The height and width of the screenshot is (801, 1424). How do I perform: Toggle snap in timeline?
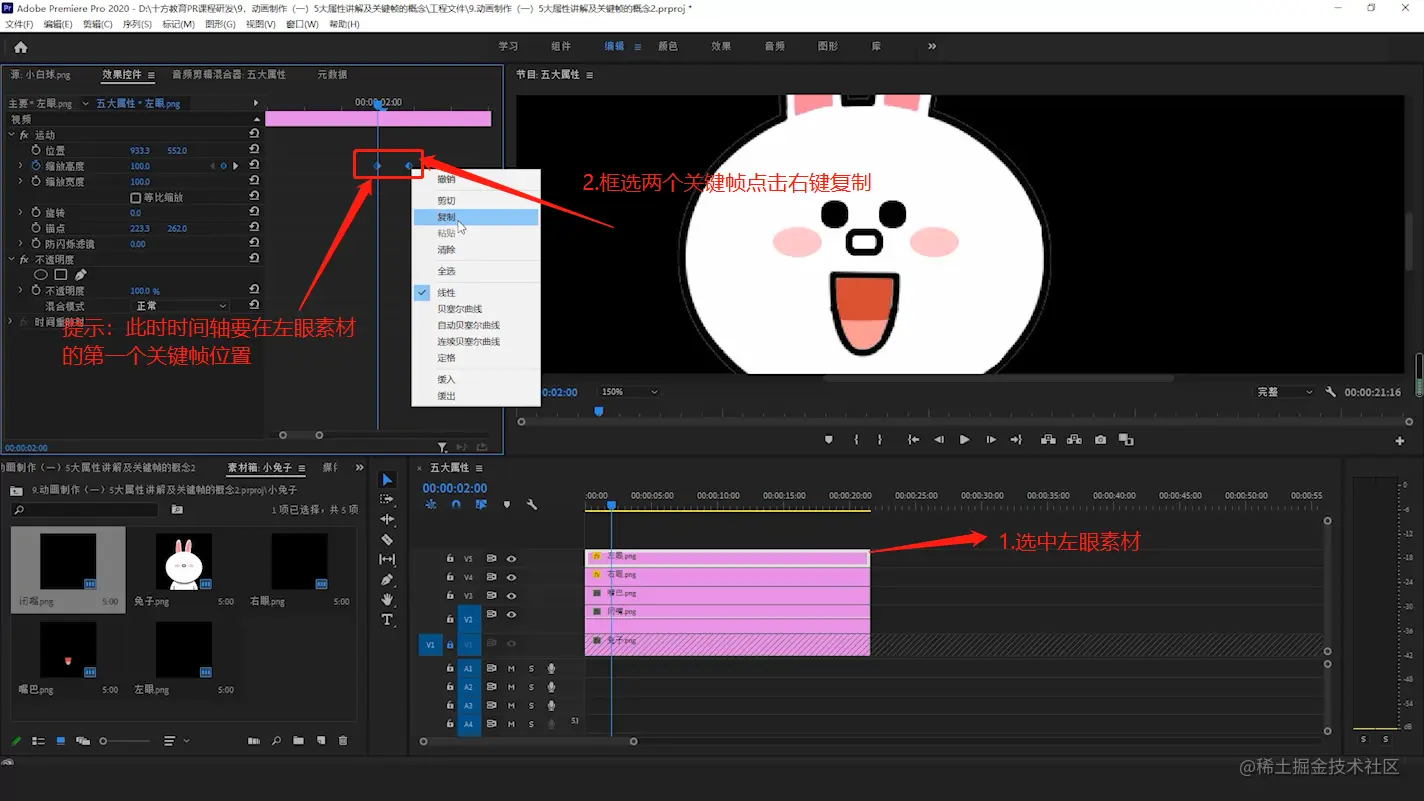[456, 505]
